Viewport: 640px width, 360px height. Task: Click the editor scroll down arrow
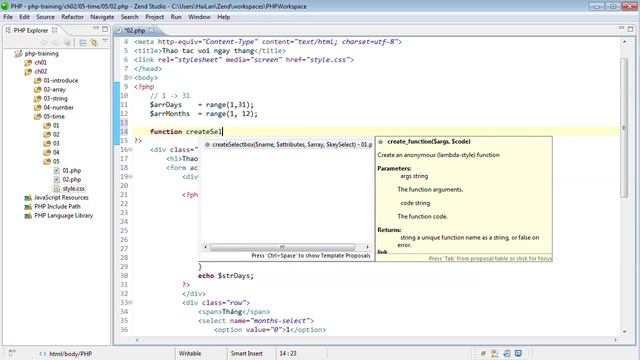tap(624, 331)
